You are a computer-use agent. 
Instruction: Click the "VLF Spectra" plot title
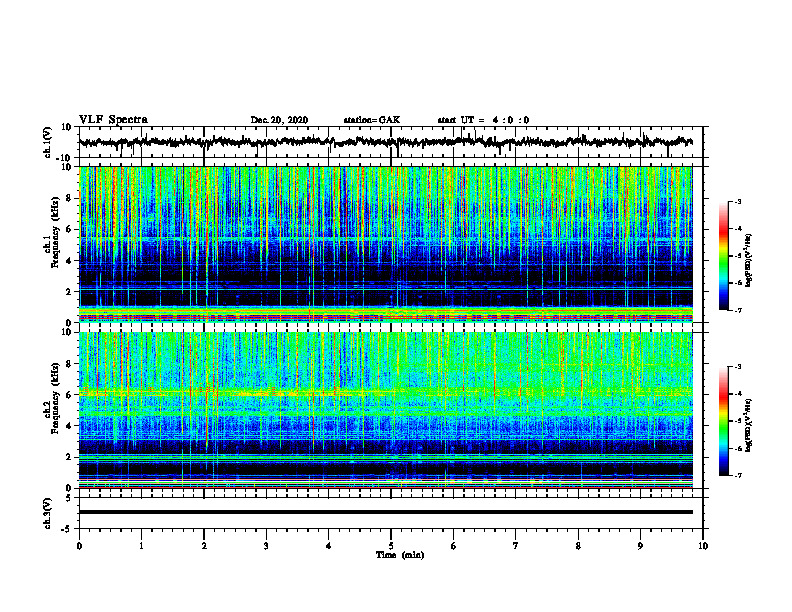pyautogui.click(x=113, y=120)
